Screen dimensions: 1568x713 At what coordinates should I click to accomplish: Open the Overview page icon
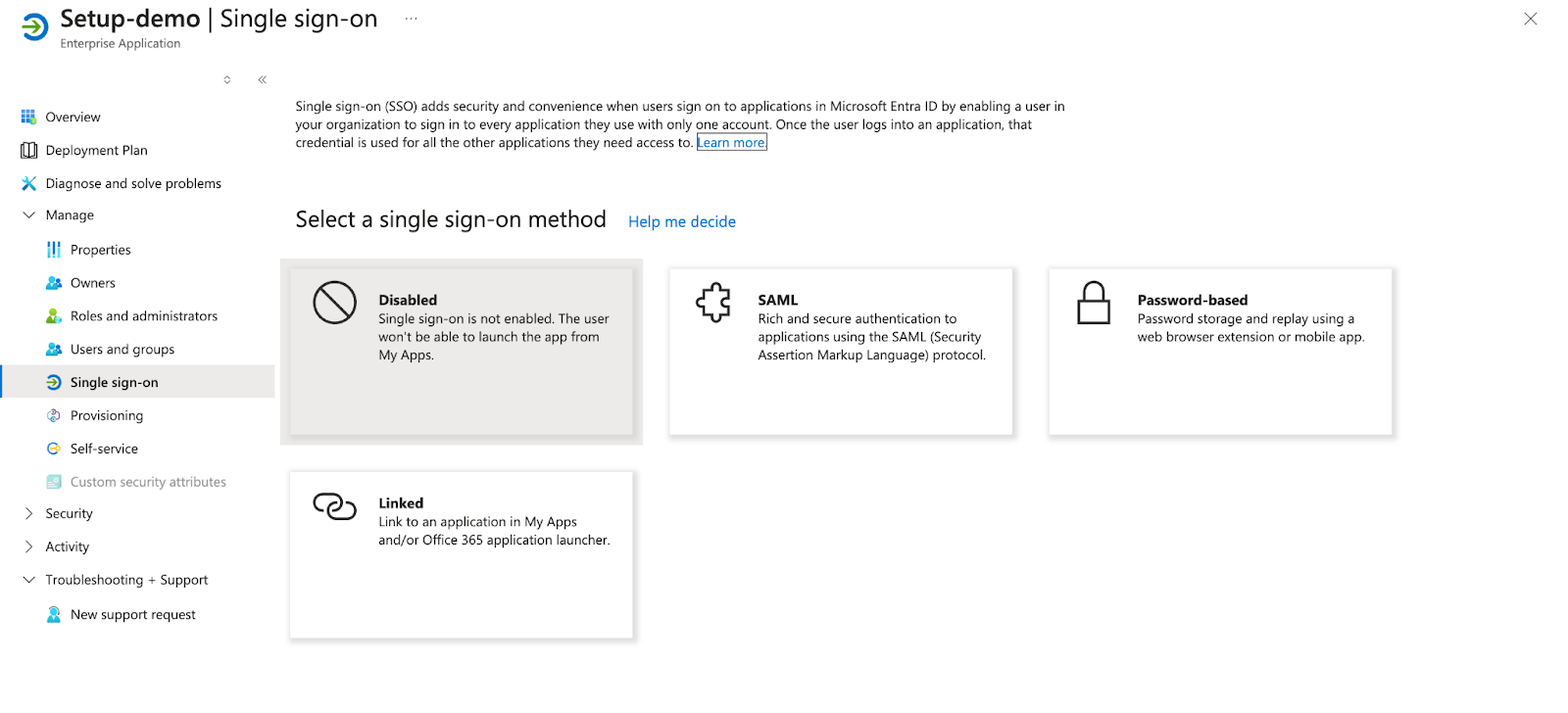[x=27, y=117]
